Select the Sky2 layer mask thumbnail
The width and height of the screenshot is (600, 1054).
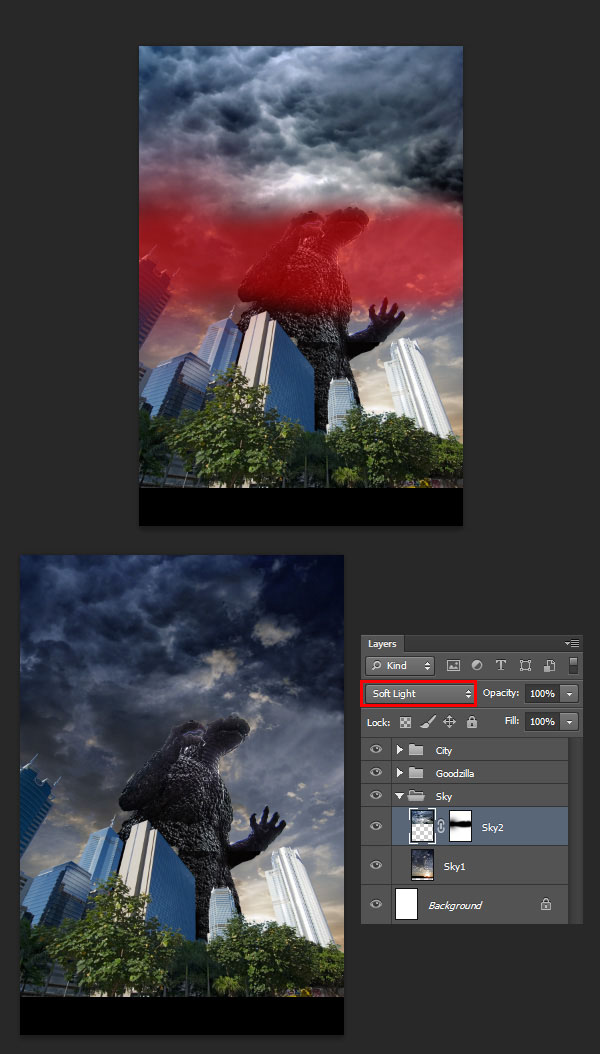(460, 826)
